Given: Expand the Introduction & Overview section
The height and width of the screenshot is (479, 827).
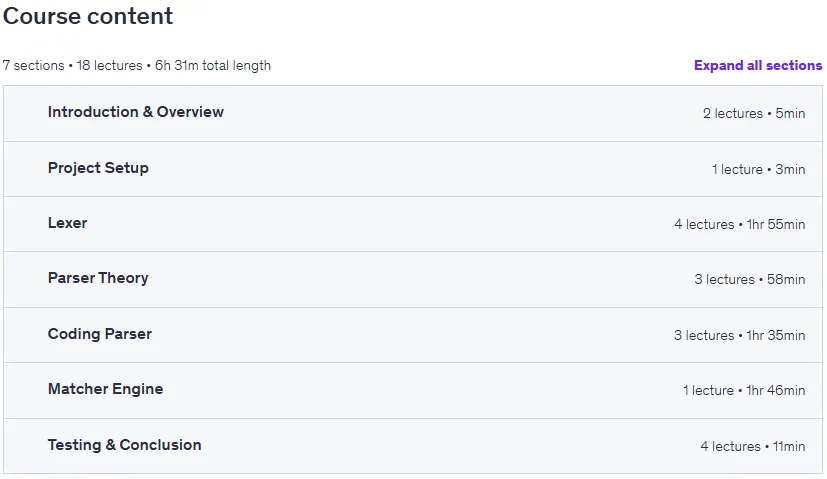Looking at the screenshot, I should coord(412,113).
